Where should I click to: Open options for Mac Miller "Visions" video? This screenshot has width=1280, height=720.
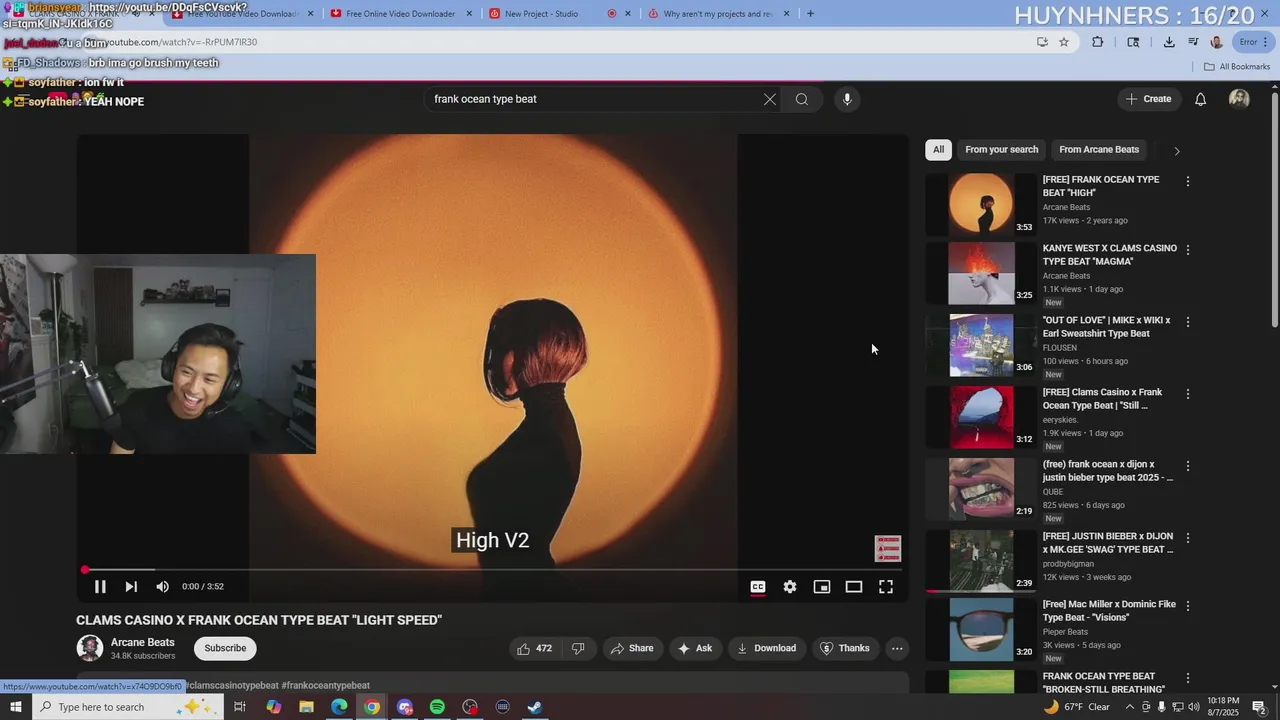click(x=1188, y=606)
